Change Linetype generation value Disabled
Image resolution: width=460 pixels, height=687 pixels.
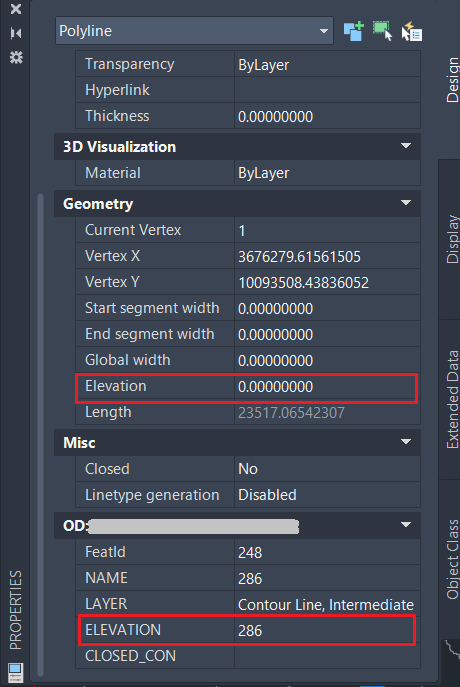pyautogui.click(x=327, y=495)
